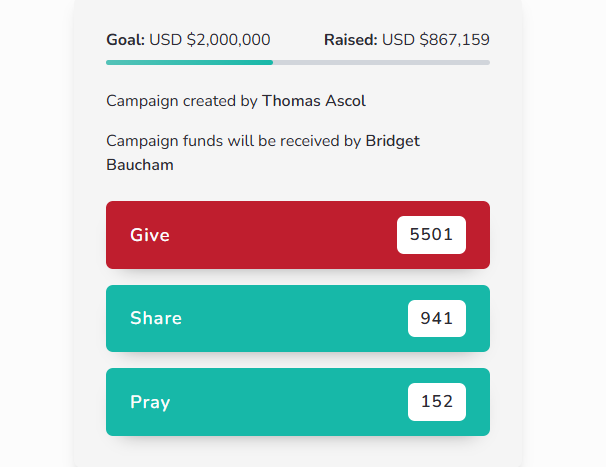Select the USD $2,000,000 goal amount
Viewport: 606px width, 467px height.
click(210, 40)
